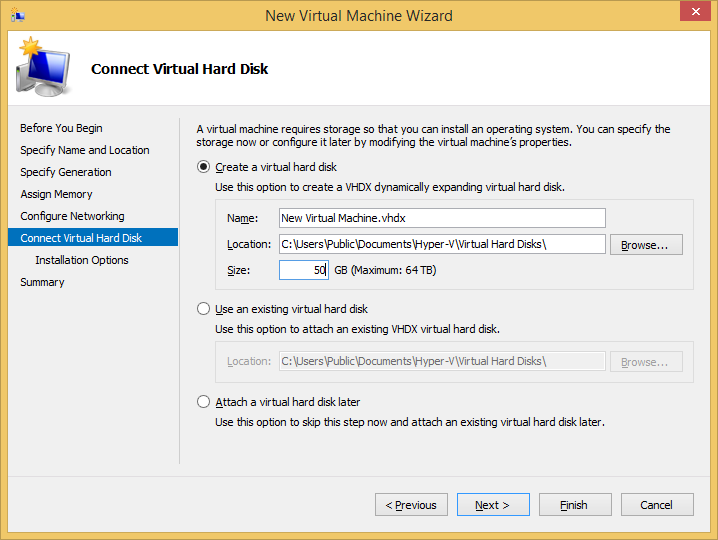Go to the Before You Begin step
This screenshot has height=540, width=718.
[x=61, y=128]
